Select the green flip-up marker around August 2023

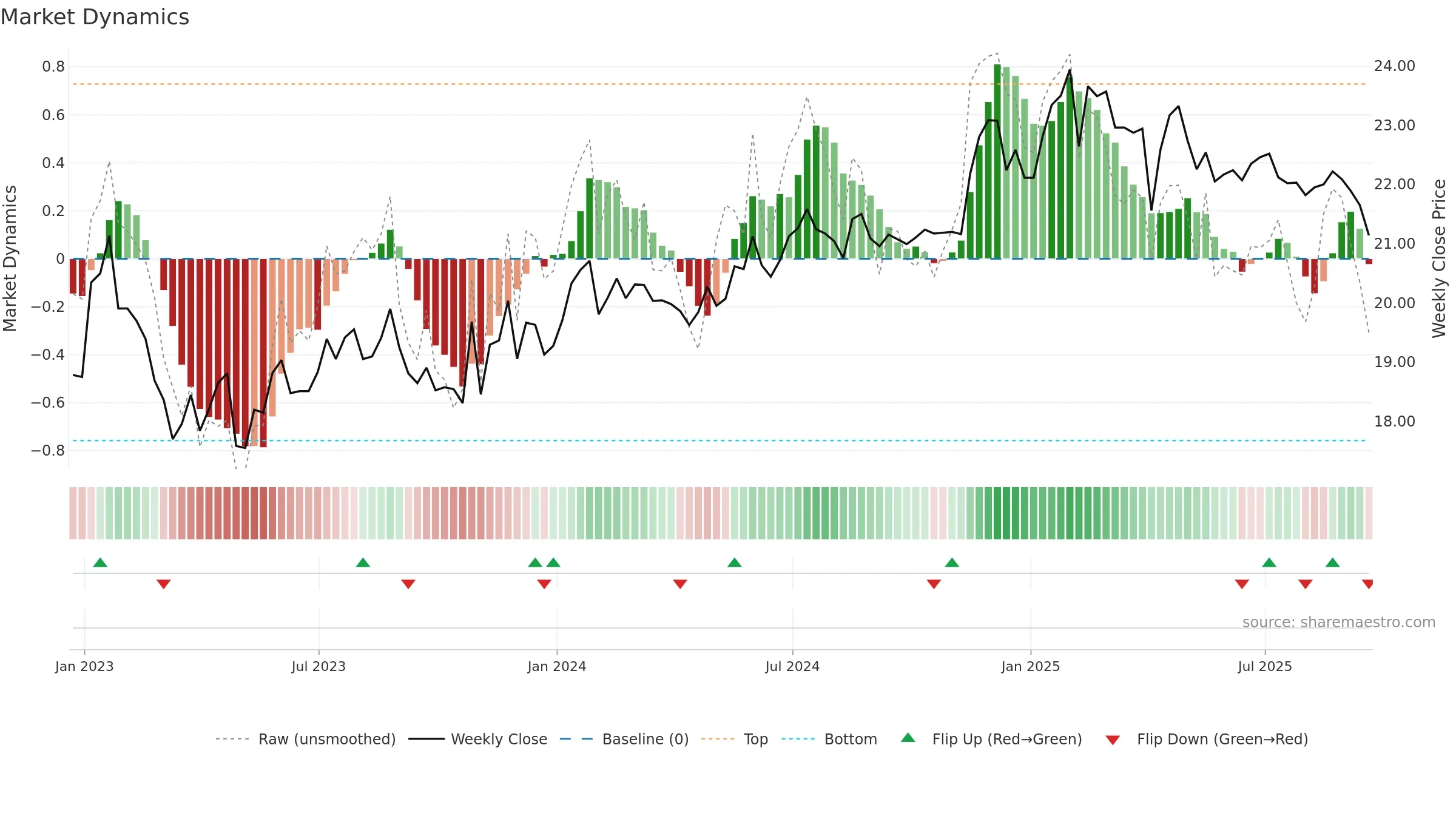(x=363, y=562)
